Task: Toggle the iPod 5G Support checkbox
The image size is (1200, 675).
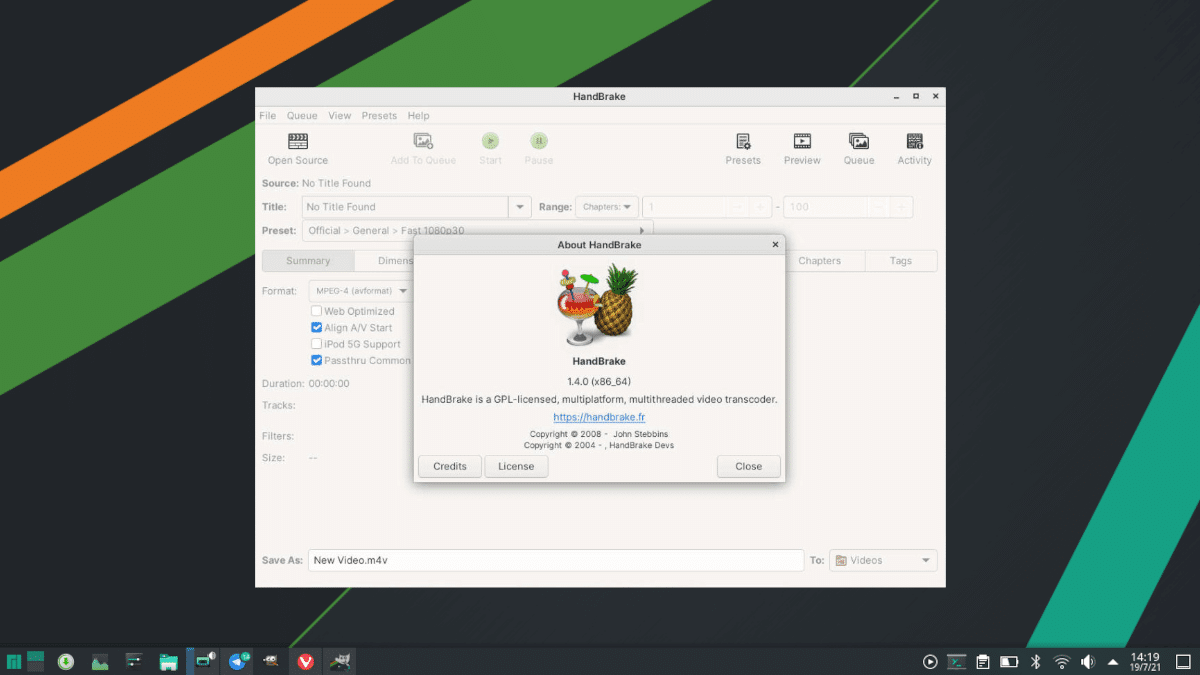Action: (316, 344)
